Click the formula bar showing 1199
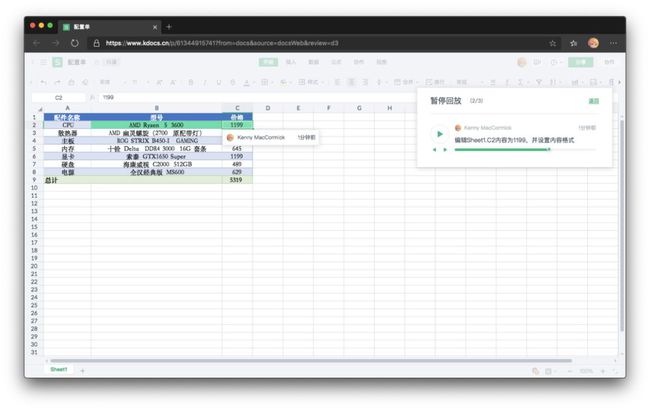This screenshot has height=410, width=650. (257, 97)
